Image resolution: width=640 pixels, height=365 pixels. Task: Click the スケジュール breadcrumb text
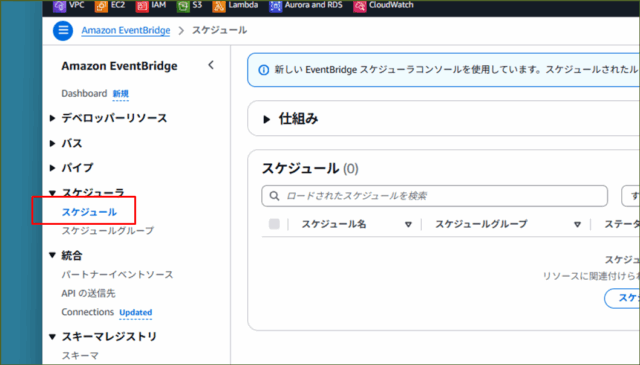point(220,31)
